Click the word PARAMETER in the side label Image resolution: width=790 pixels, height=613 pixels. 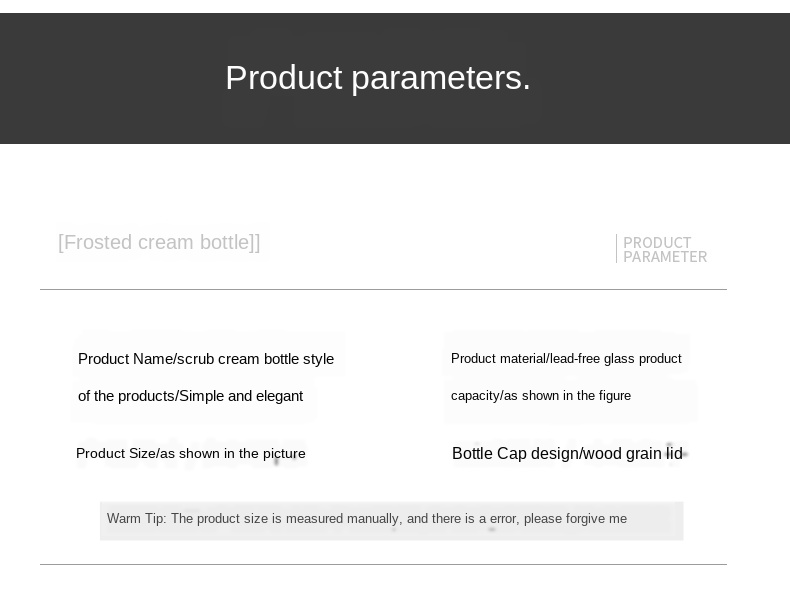pos(665,257)
